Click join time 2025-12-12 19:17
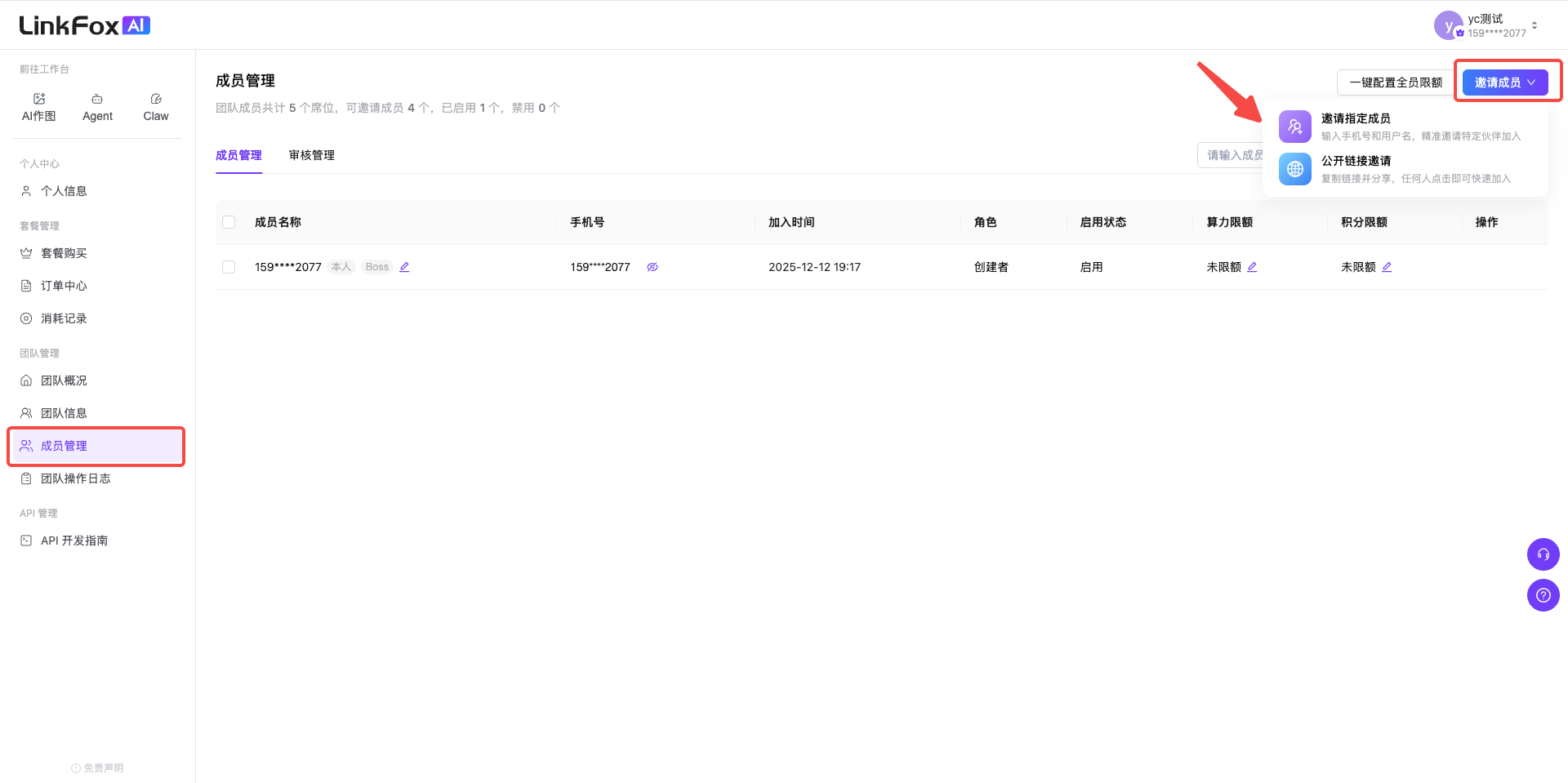Screen dimensions: 1568x783 (x=814, y=267)
